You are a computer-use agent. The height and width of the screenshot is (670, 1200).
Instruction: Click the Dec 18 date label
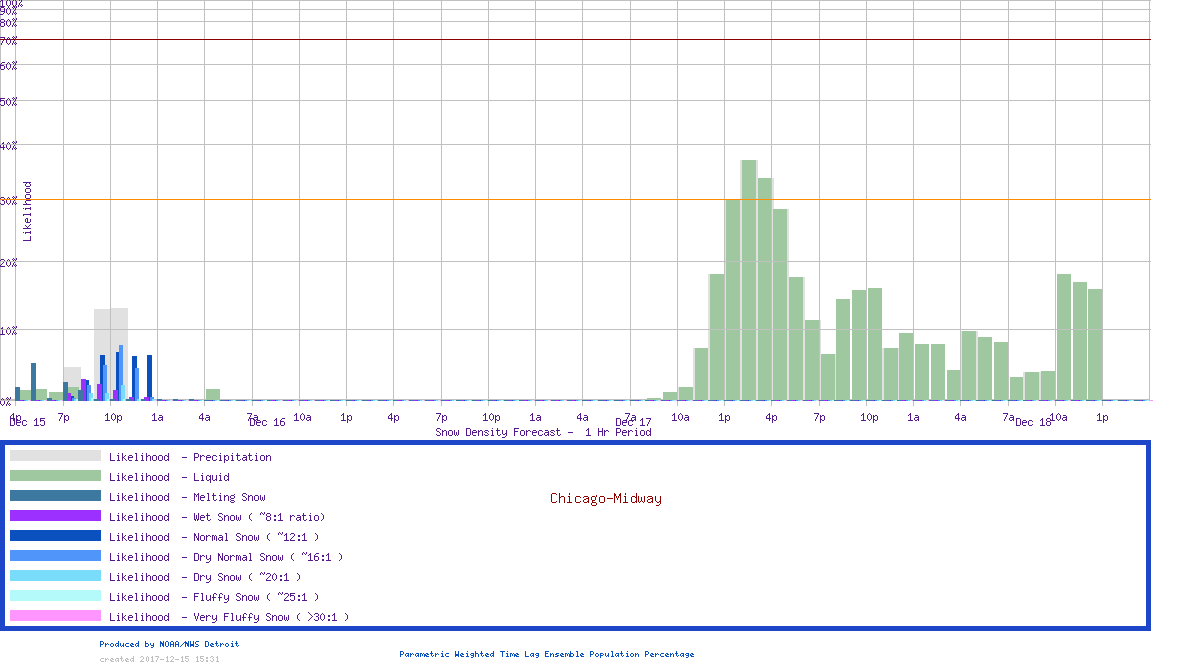point(1033,422)
